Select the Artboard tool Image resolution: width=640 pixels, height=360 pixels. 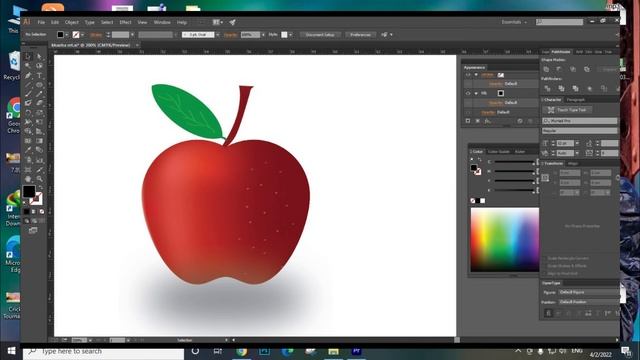28,169
